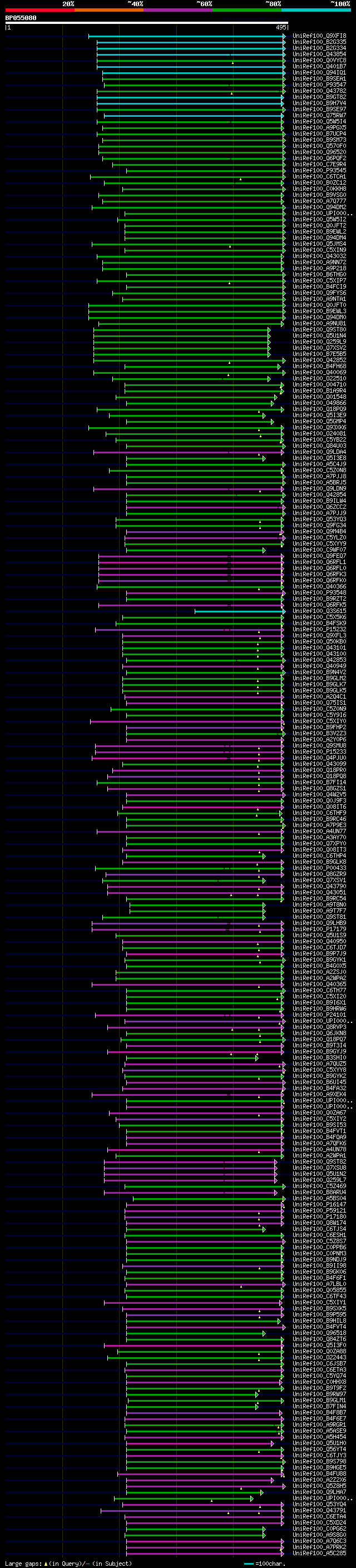Select hit UniRef100_C0PG62
The image size is (356, 1568).
click(319, 1529)
